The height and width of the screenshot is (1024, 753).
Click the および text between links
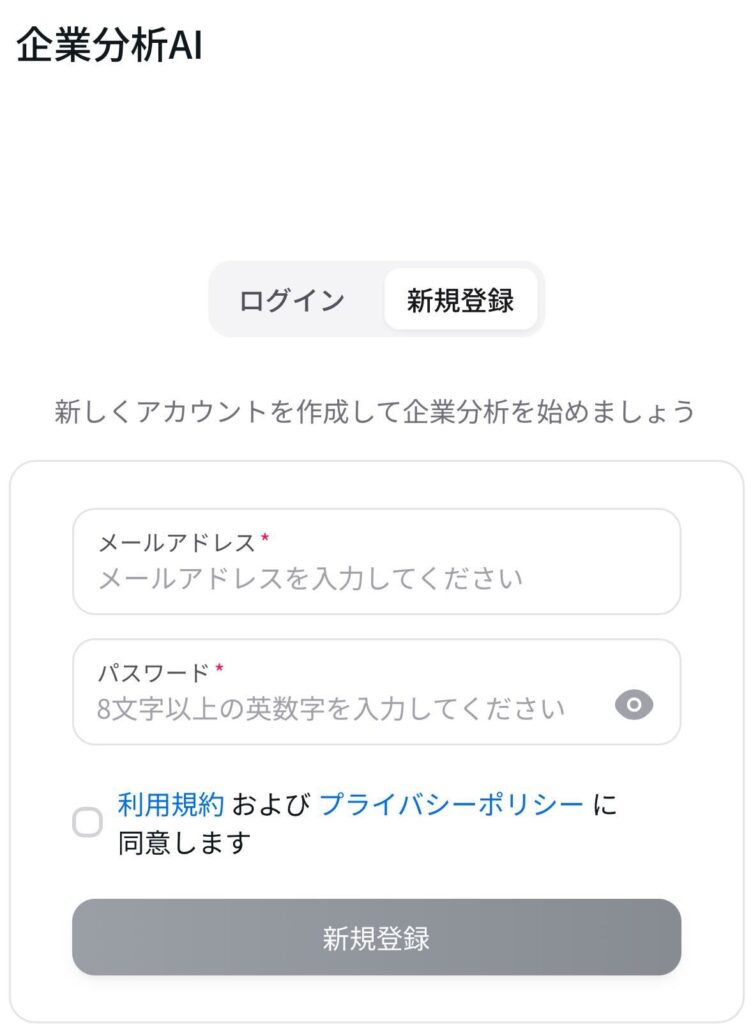[271, 805]
